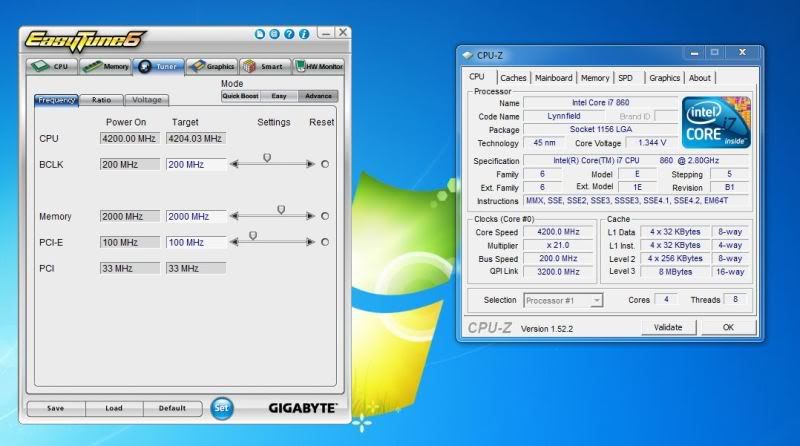Click the Save button in EasyTune6

(56, 409)
